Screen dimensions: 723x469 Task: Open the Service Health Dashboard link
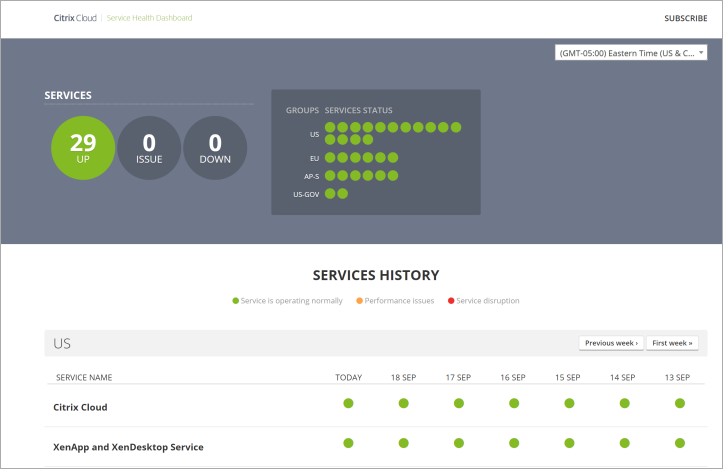(x=149, y=18)
